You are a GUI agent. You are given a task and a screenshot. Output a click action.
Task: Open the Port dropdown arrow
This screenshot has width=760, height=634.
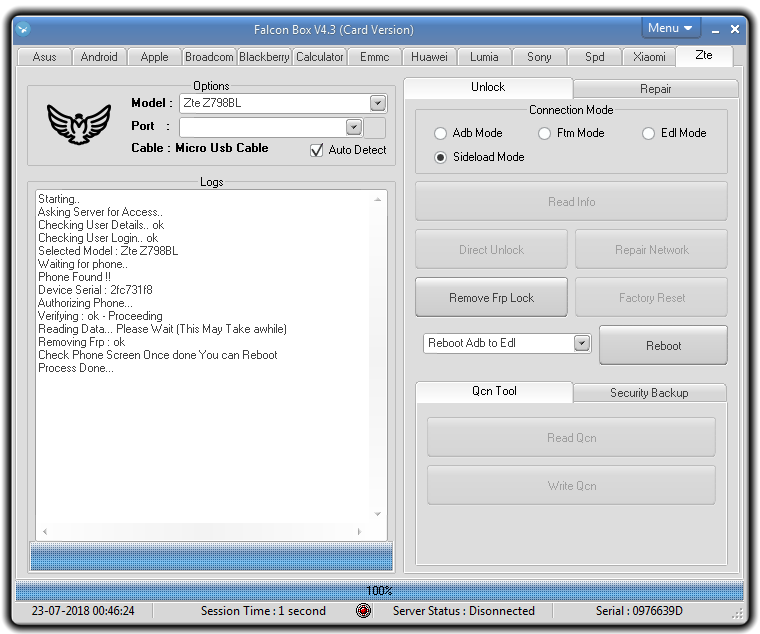tap(354, 127)
